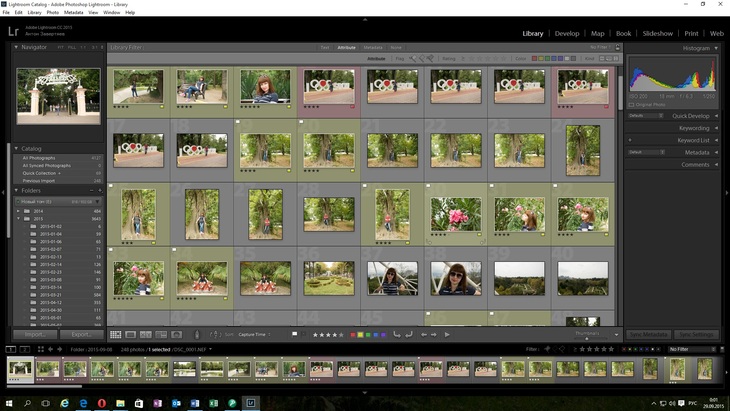Expand the Quick Develop panel
The width and height of the screenshot is (730, 411).
[x=717, y=115]
